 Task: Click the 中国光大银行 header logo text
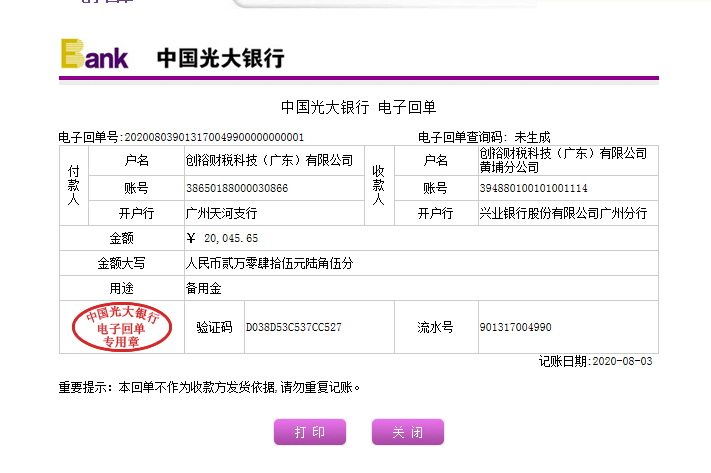point(220,58)
